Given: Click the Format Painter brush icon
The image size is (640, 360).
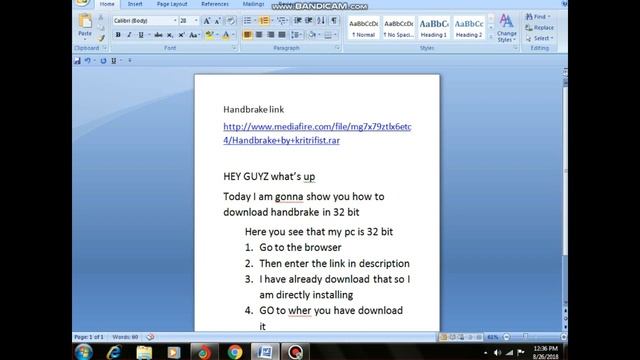Looking at the screenshot, I should click(x=101, y=38).
